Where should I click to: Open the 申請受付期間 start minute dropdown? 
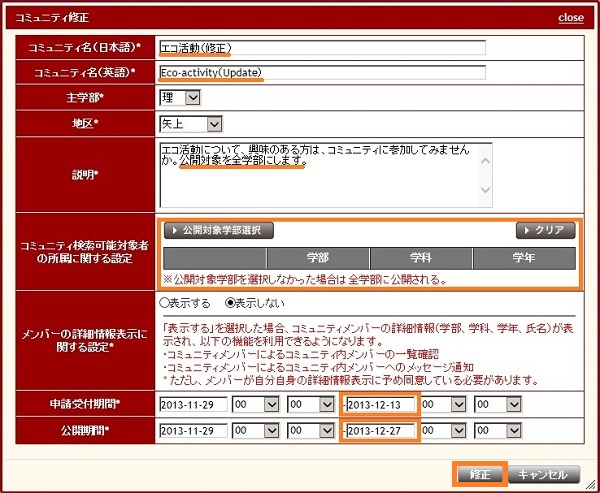click(x=311, y=404)
